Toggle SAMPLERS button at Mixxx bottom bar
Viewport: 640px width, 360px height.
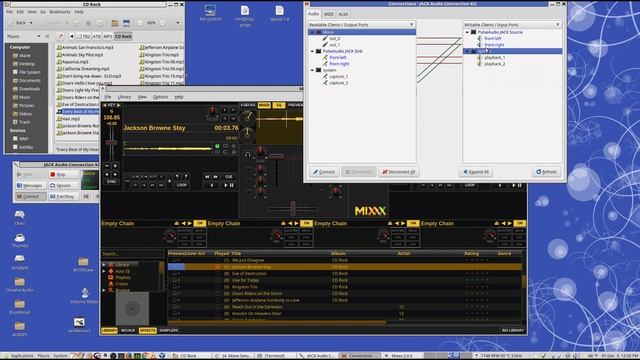point(169,331)
